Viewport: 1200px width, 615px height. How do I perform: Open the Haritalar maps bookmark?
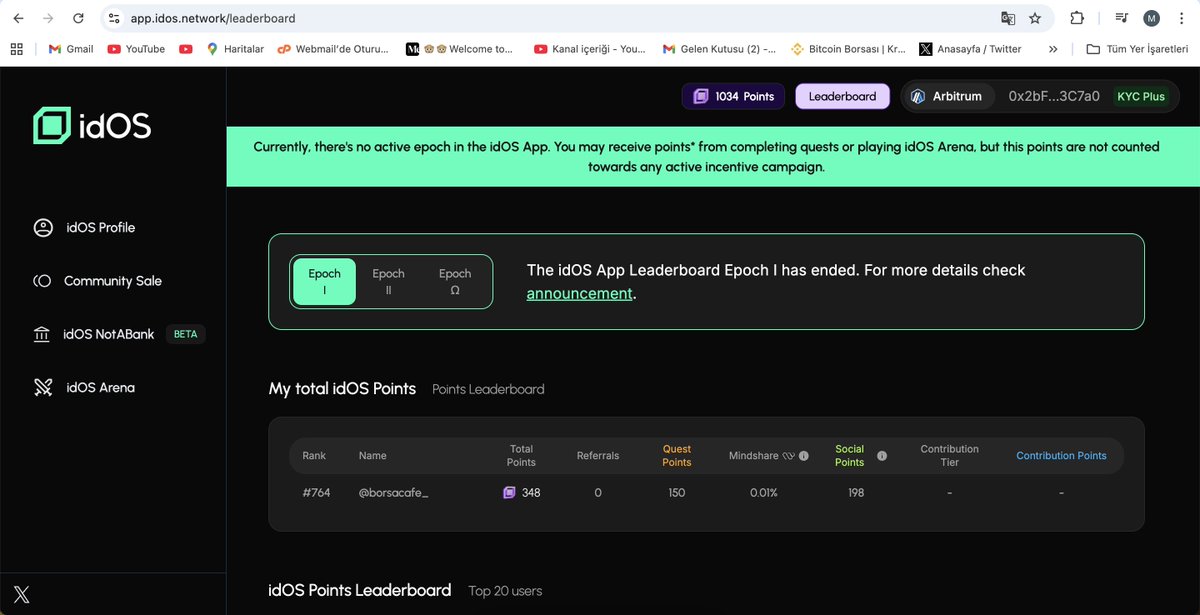click(x=235, y=48)
